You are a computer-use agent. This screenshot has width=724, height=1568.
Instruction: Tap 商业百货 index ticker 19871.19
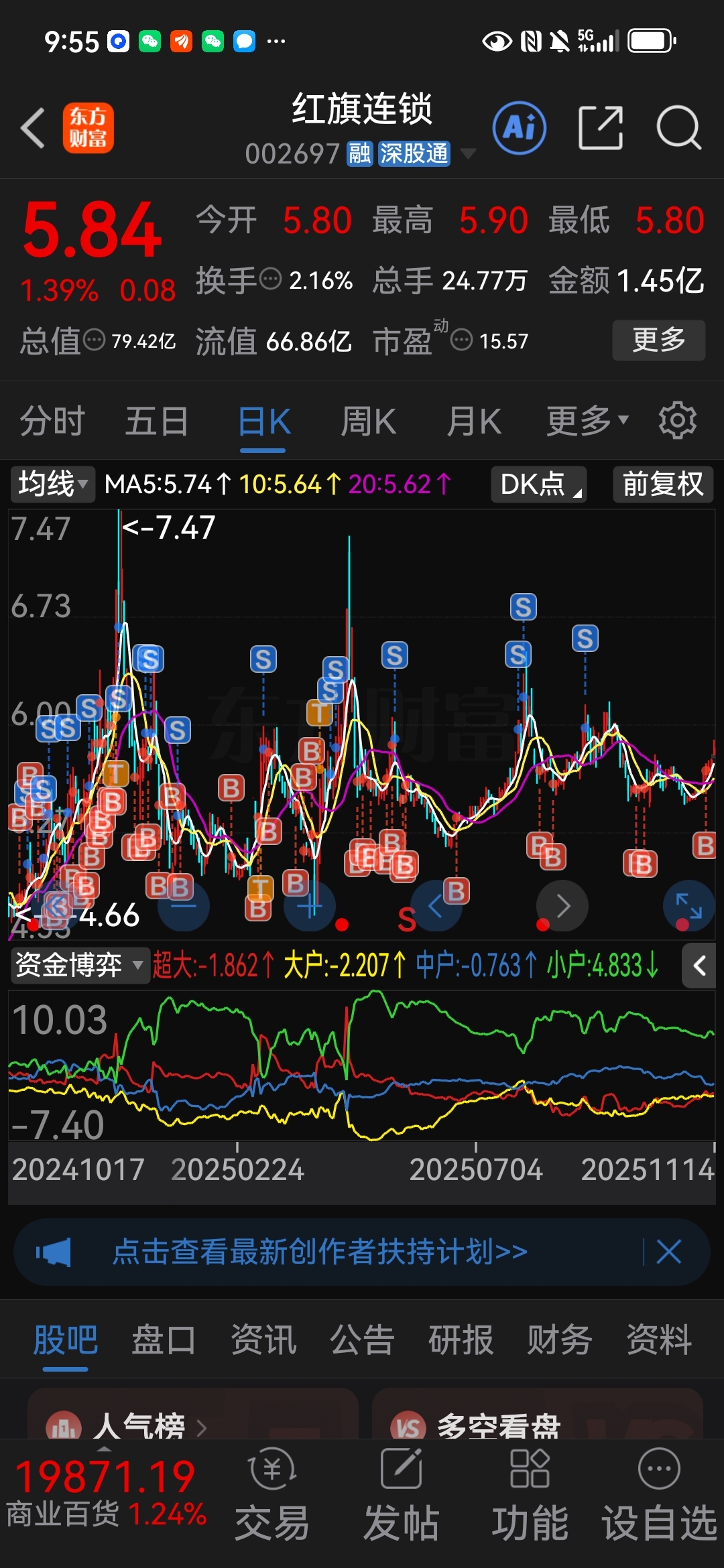(x=106, y=1494)
